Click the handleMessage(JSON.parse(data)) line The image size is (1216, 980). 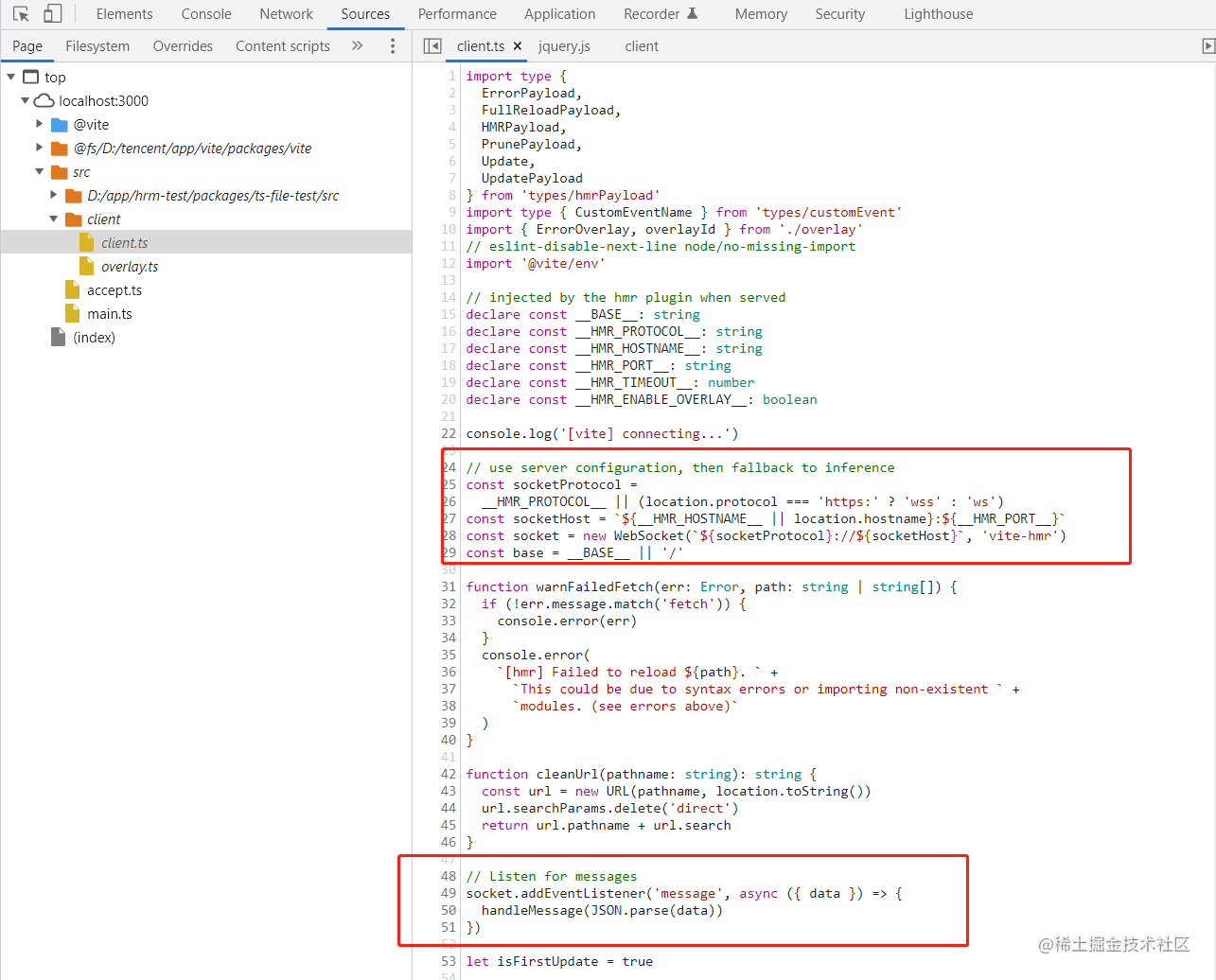602,910
